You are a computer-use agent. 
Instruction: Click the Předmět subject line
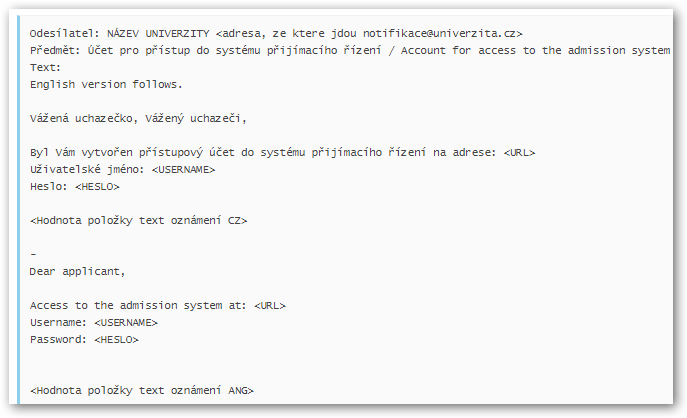pos(350,51)
